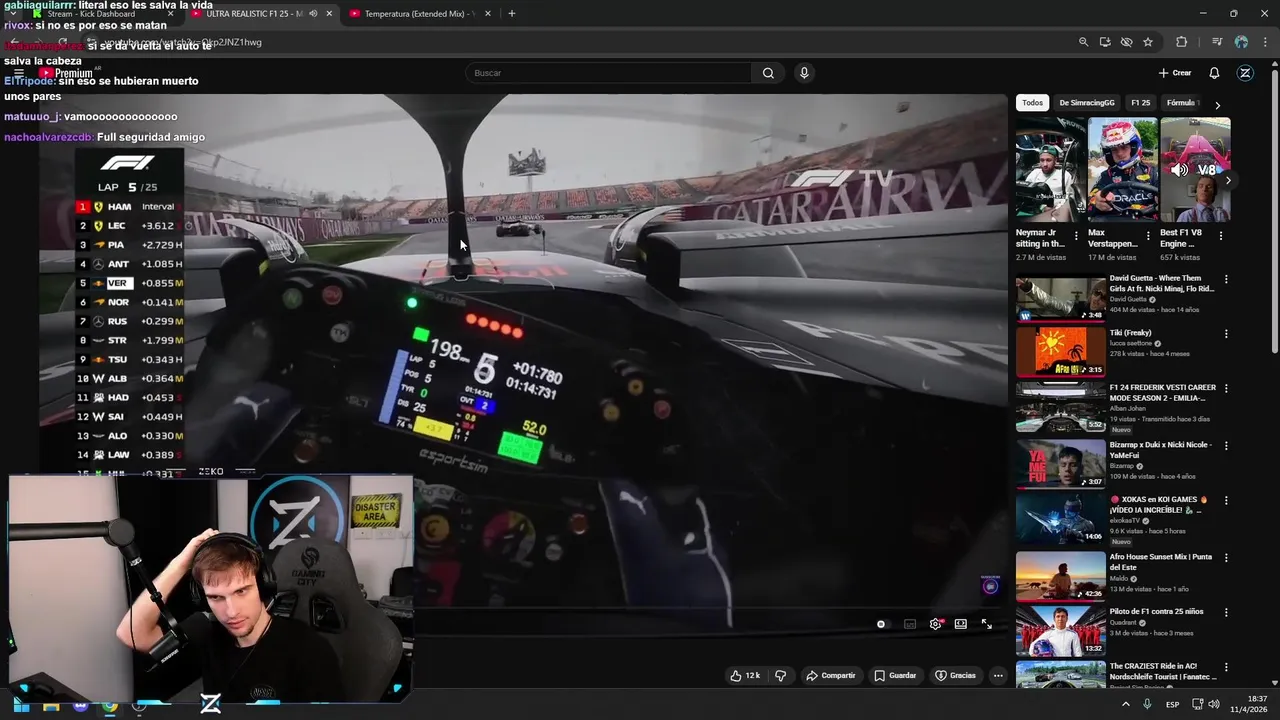1280x720 pixels.
Task: Bookmark page with the address bar star
Action: click(x=1148, y=42)
